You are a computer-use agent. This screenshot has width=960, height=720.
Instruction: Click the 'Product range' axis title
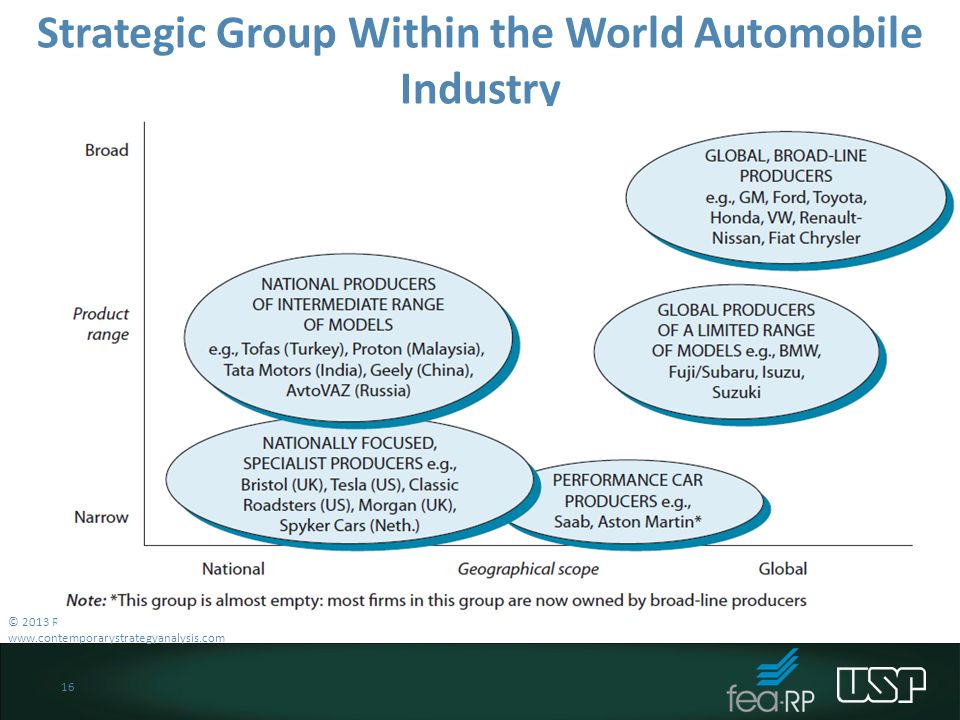tap(101, 324)
